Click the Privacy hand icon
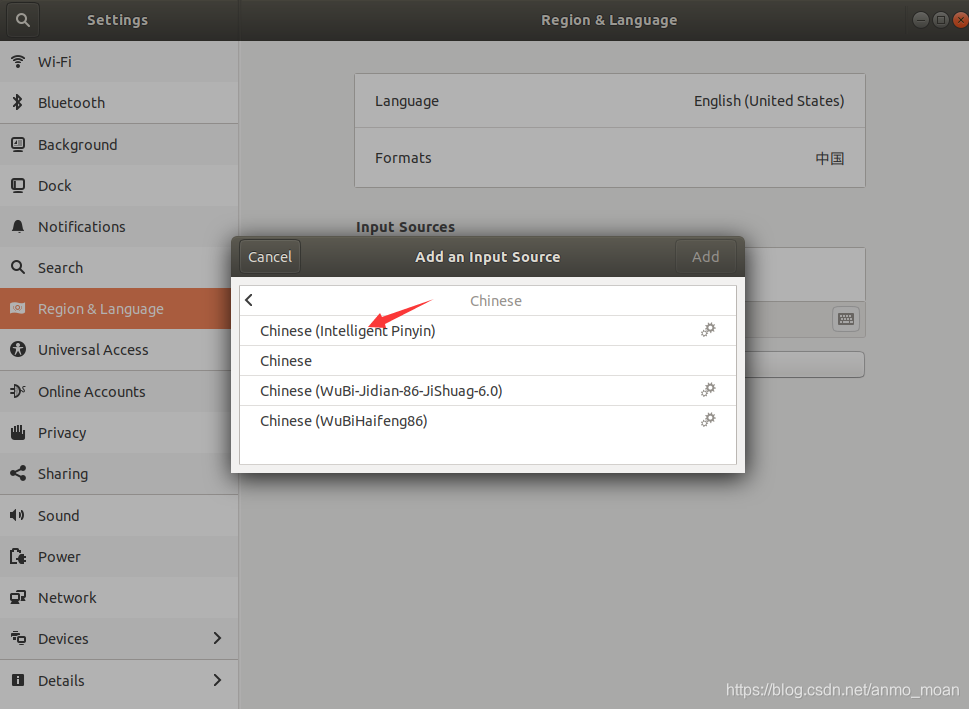969x709 pixels. point(18,432)
